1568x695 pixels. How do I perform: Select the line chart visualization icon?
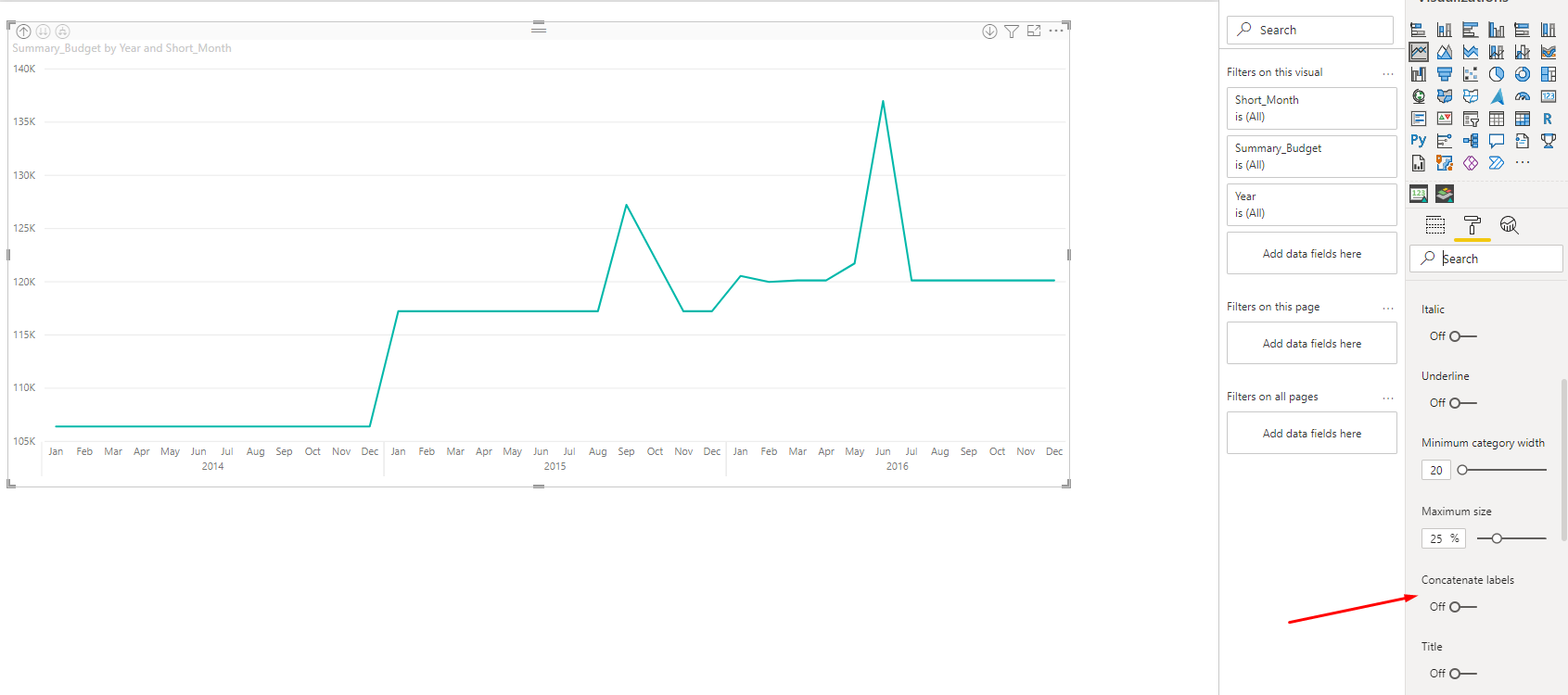(x=1419, y=52)
